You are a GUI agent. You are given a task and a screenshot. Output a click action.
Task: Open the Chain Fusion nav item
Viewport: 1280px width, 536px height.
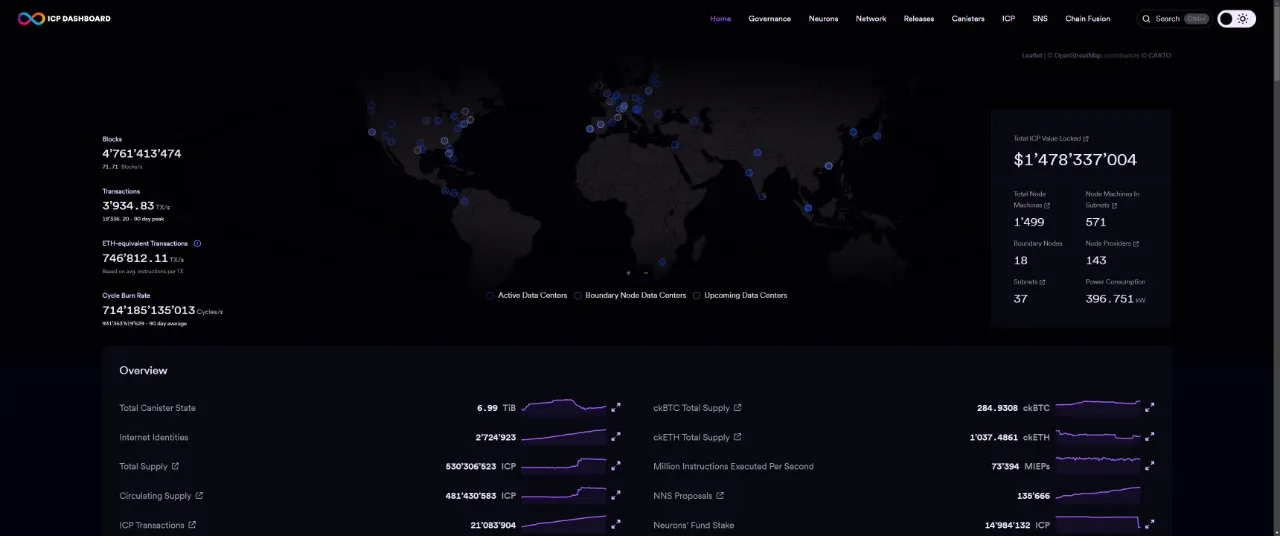point(1088,18)
